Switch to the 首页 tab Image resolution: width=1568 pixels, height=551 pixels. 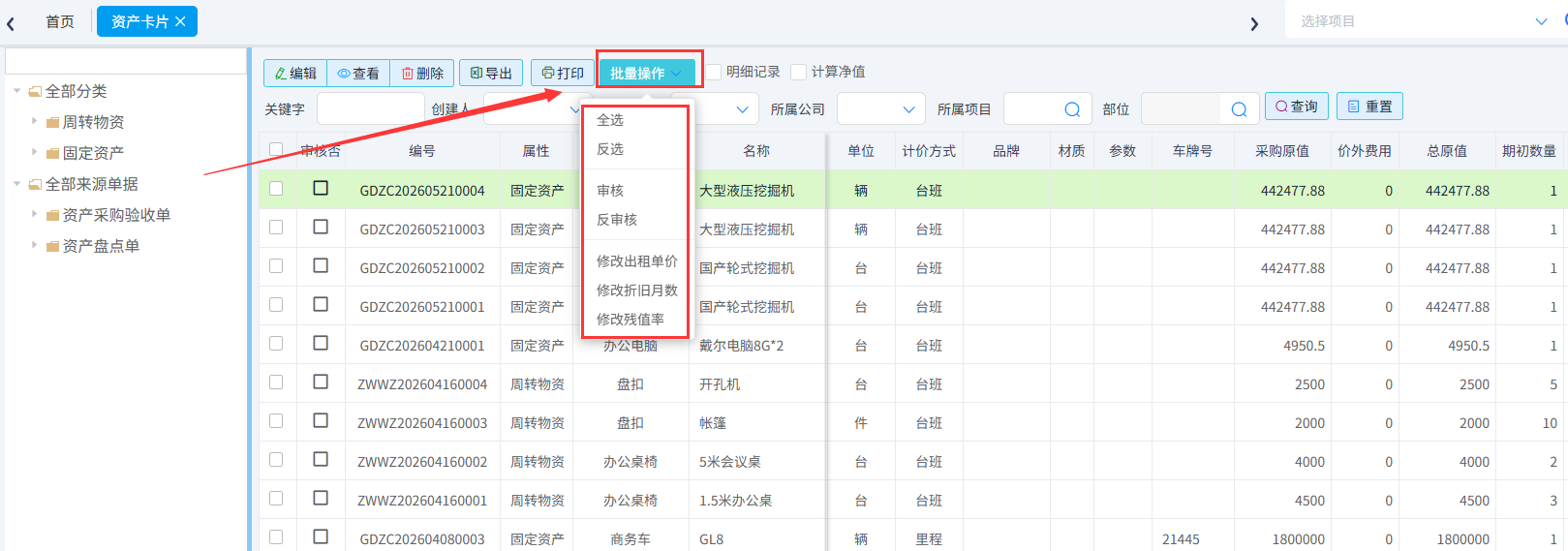coord(60,21)
